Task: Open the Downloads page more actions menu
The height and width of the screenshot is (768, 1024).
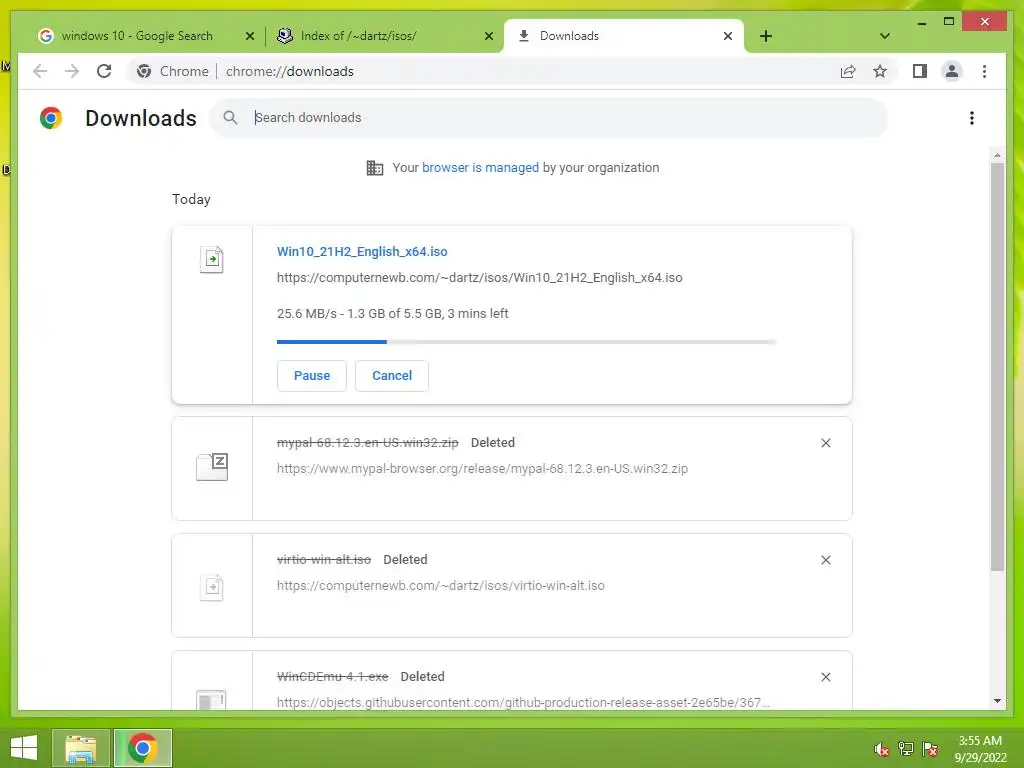Action: (x=972, y=118)
